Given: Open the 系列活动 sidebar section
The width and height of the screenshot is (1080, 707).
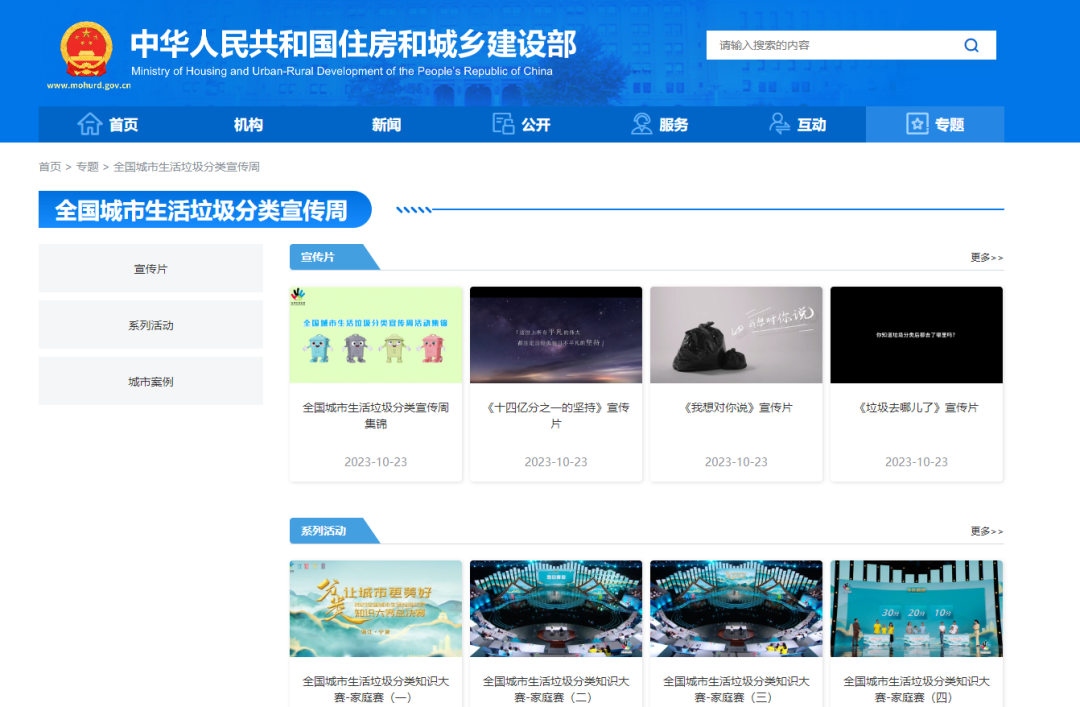Looking at the screenshot, I should (x=150, y=324).
